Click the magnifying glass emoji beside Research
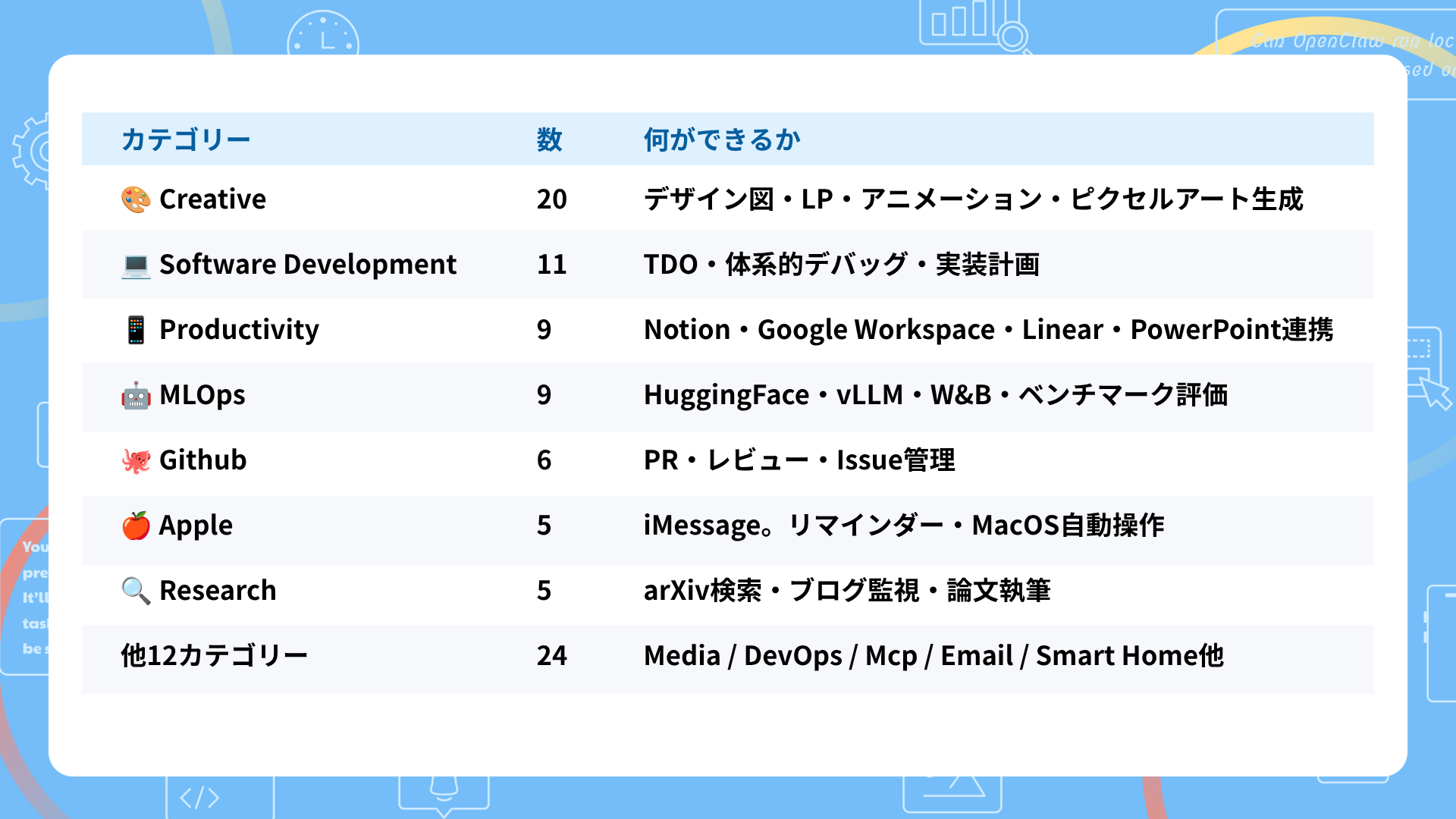 pos(136,591)
